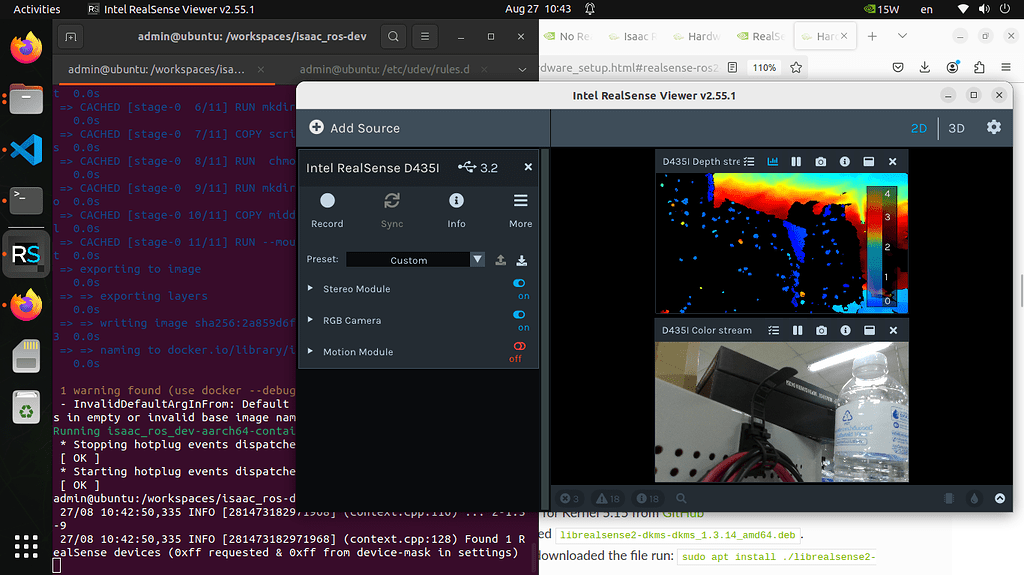Image resolution: width=1024 pixels, height=575 pixels.
Task: Switch viewer to 2D mode
Action: click(x=919, y=128)
